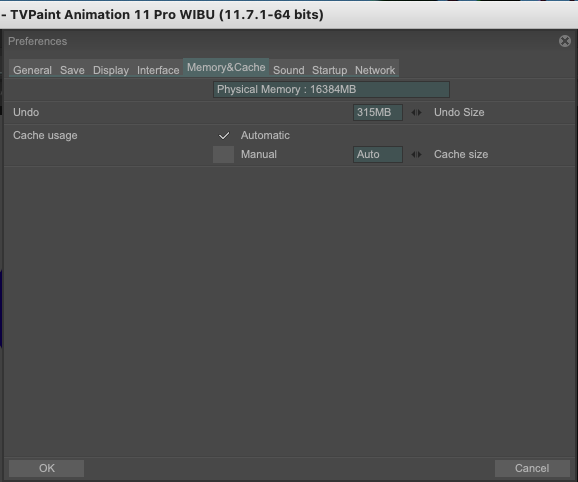Image resolution: width=578 pixels, height=482 pixels.
Task: Click the Auto cache size field
Action: 377,154
